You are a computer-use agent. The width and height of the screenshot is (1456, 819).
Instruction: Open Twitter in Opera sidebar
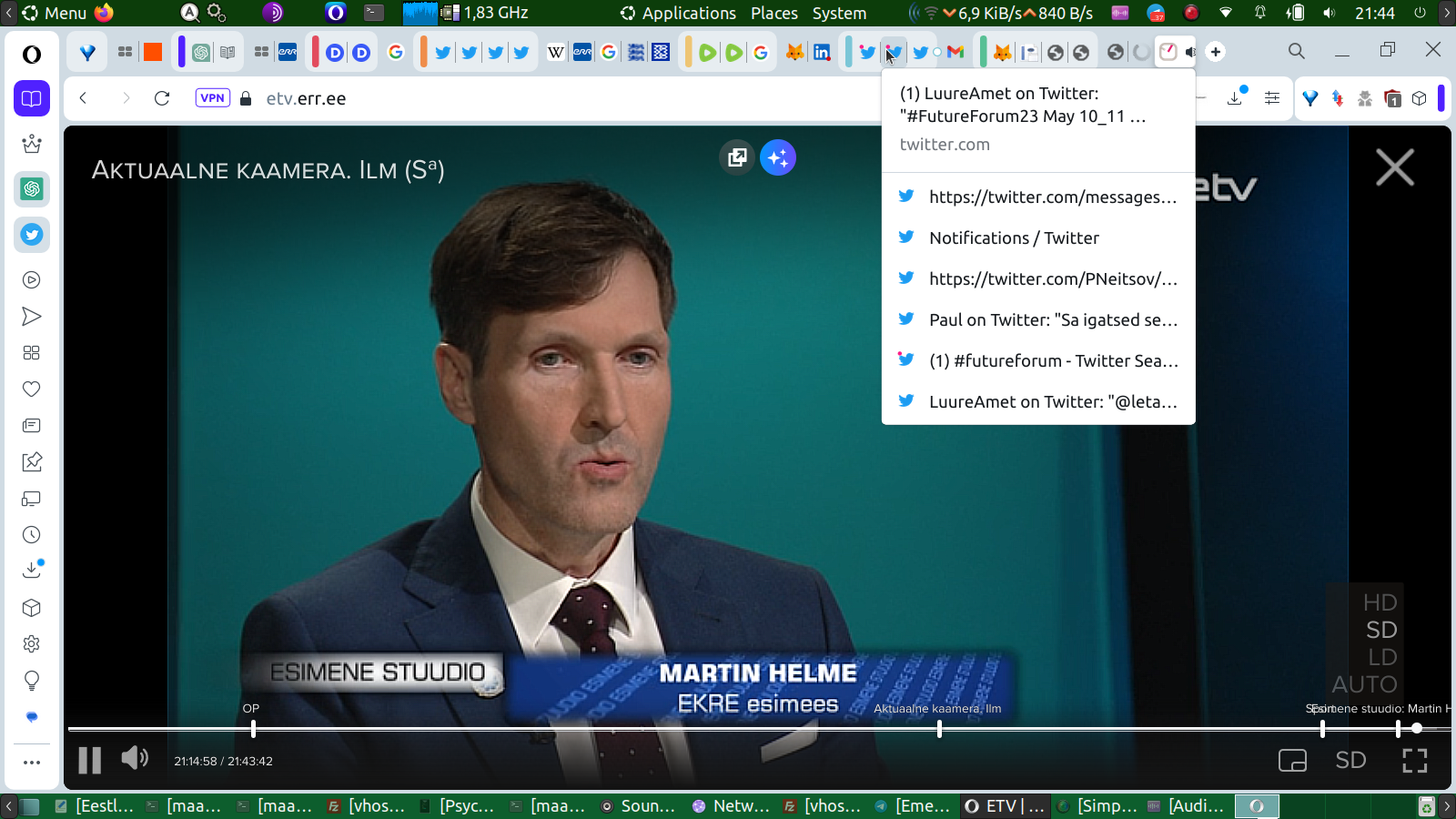click(32, 235)
